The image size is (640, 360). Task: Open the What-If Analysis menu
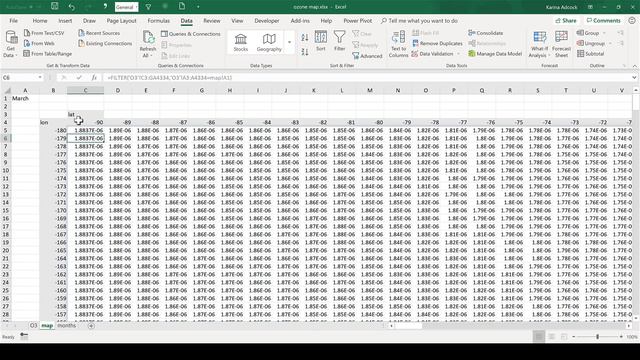click(x=540, y=44)
